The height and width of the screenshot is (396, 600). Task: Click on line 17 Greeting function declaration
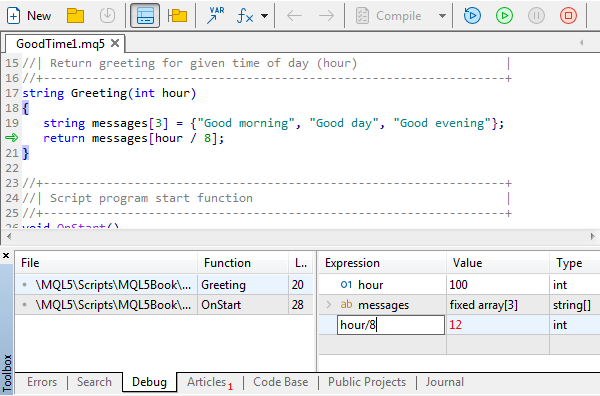[x=109, y=93]
